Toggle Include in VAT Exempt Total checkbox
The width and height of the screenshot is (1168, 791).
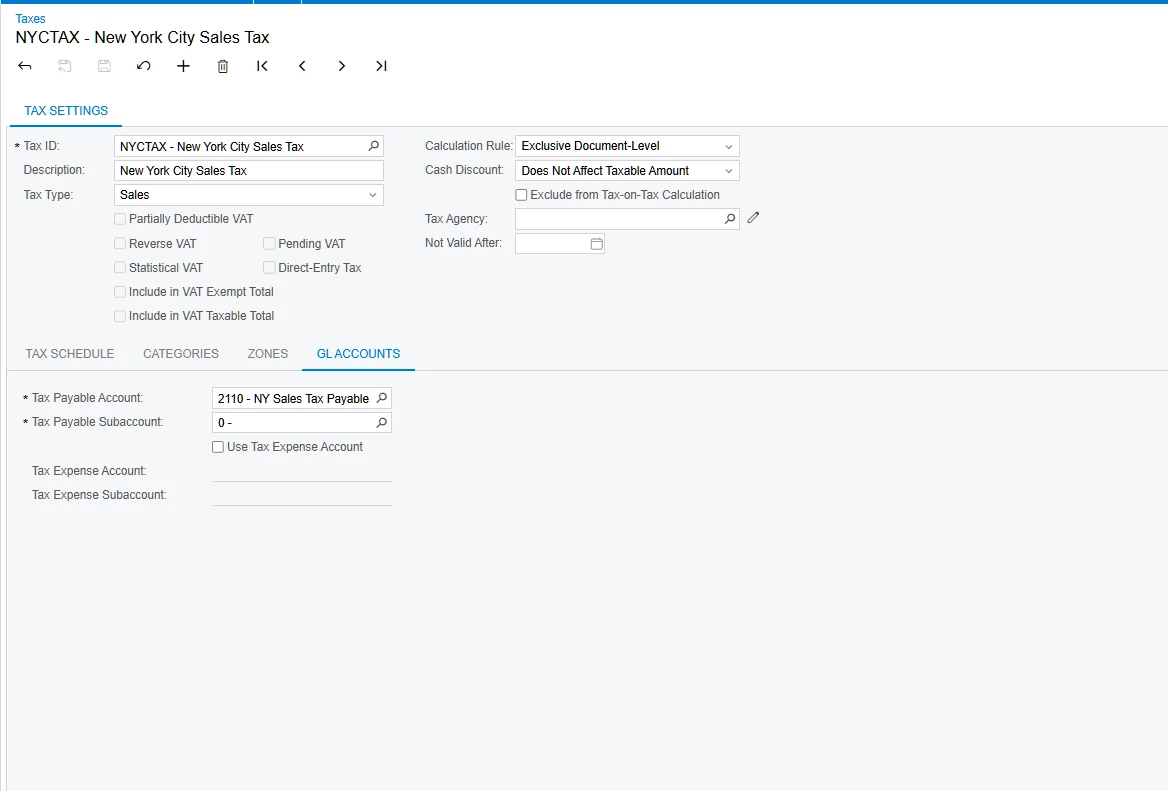point(120,292)
